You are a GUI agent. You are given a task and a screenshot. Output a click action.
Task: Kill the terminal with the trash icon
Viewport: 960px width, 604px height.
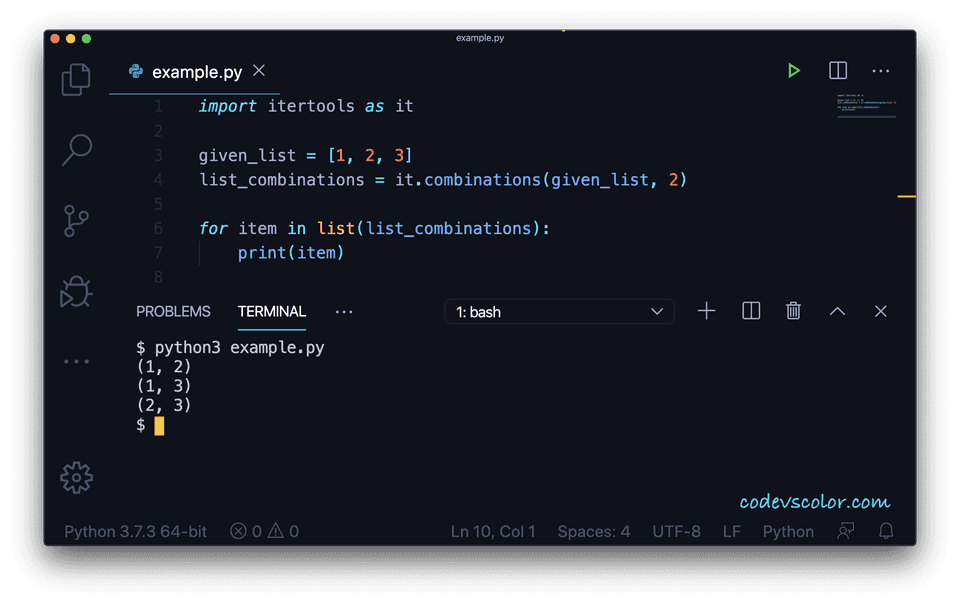tap(793, 311)
